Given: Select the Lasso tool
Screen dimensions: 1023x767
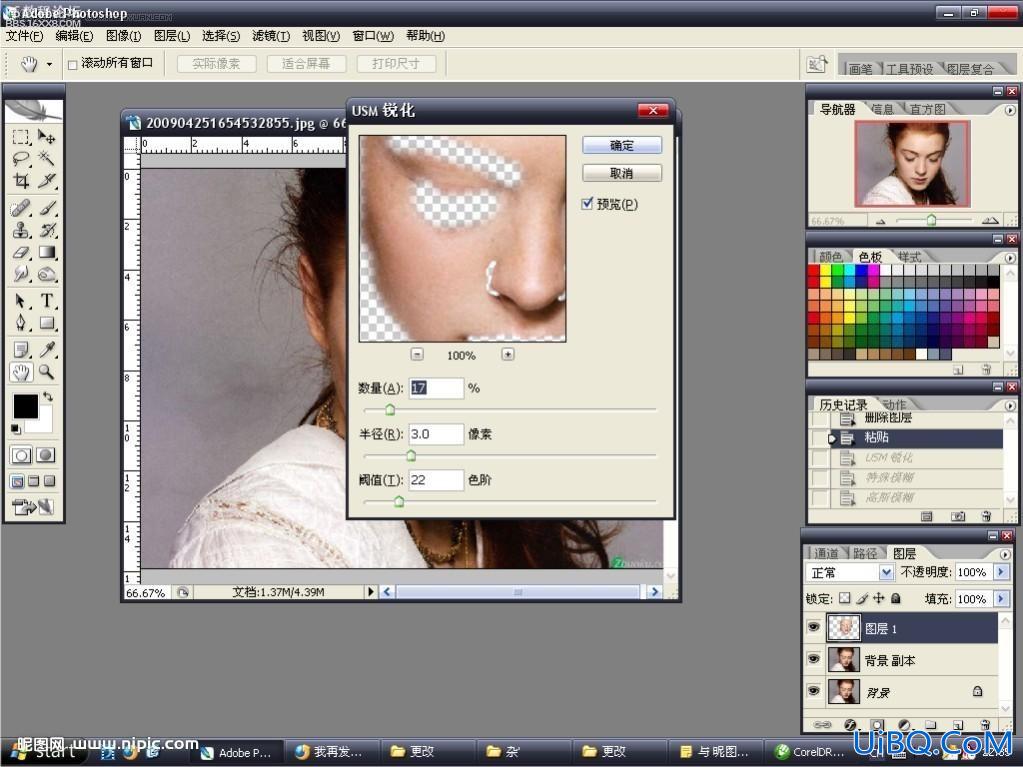Looking at the screenshot, I should (x=21, y=158).
